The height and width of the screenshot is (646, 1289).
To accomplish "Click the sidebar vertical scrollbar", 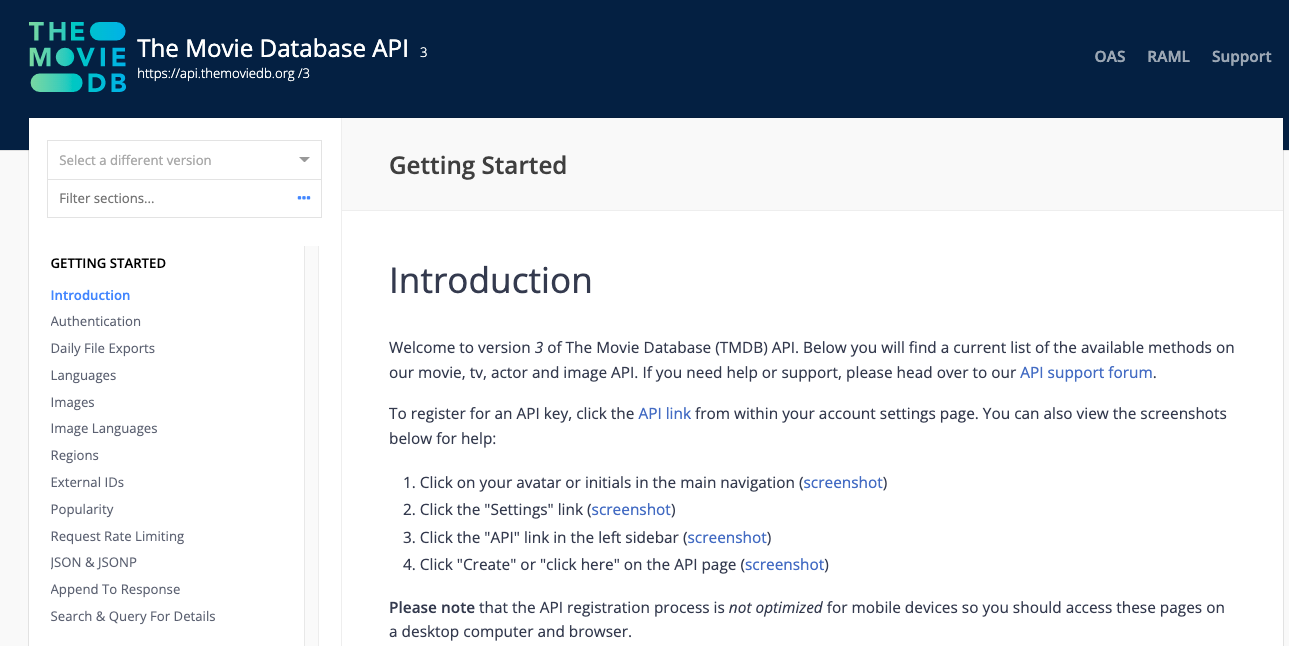I will pyautogui.click(x=311, y=445).
